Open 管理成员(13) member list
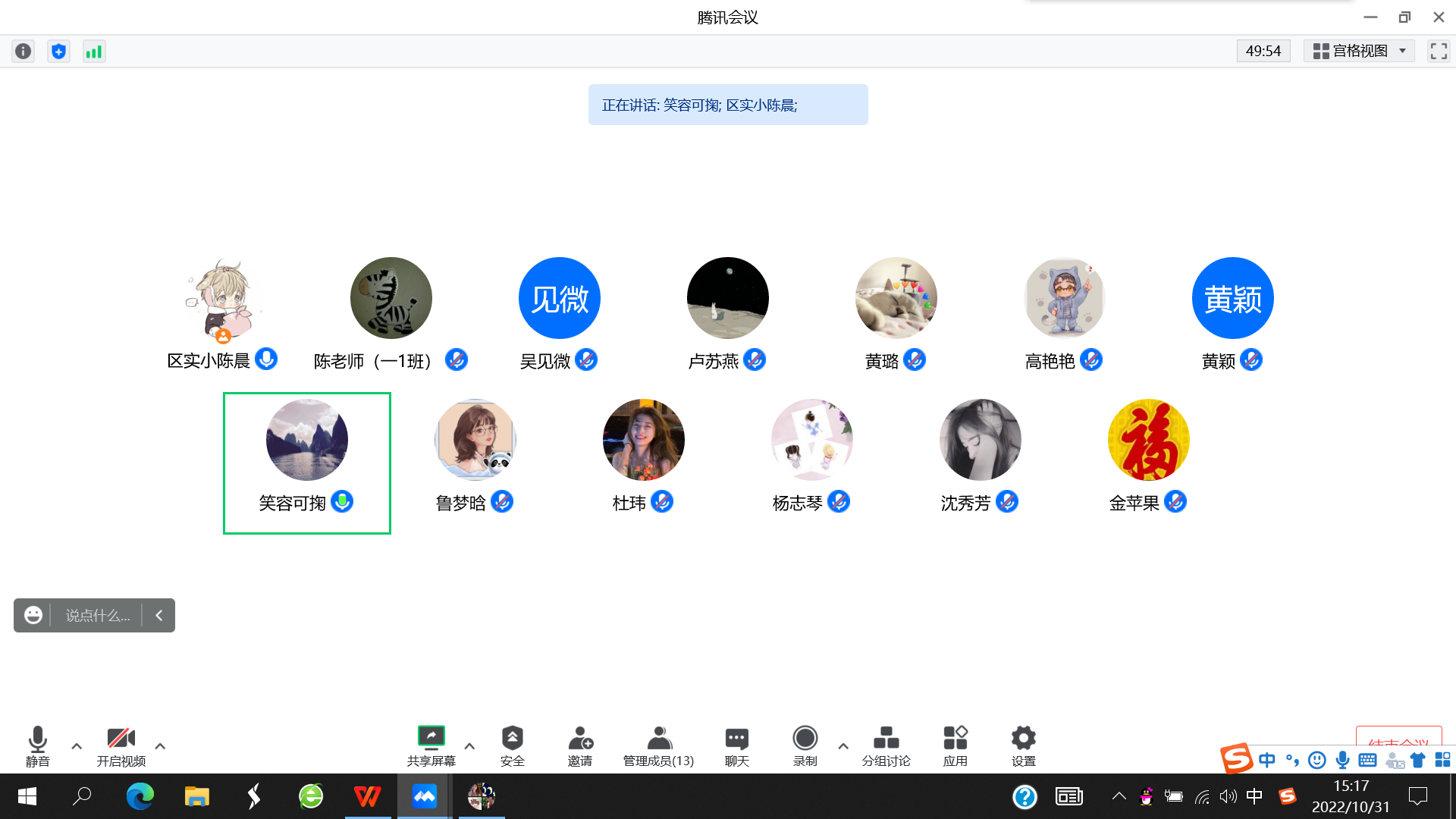The width and height of the screenshot is (1456, 819). coord(658,746)
